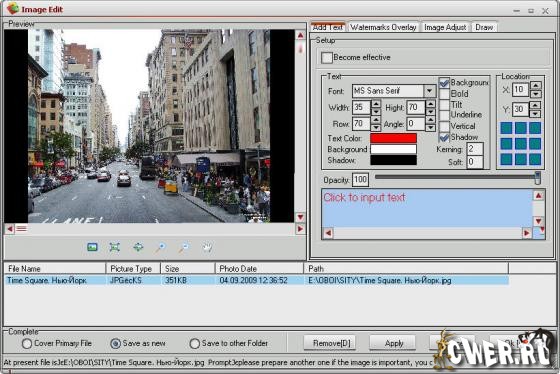Click the top-left location grid square
Screen dimensions: 560x374
[x=506, y=128]
